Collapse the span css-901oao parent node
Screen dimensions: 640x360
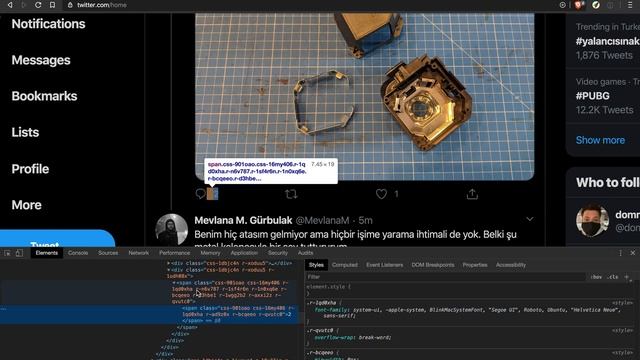point(174,282)
